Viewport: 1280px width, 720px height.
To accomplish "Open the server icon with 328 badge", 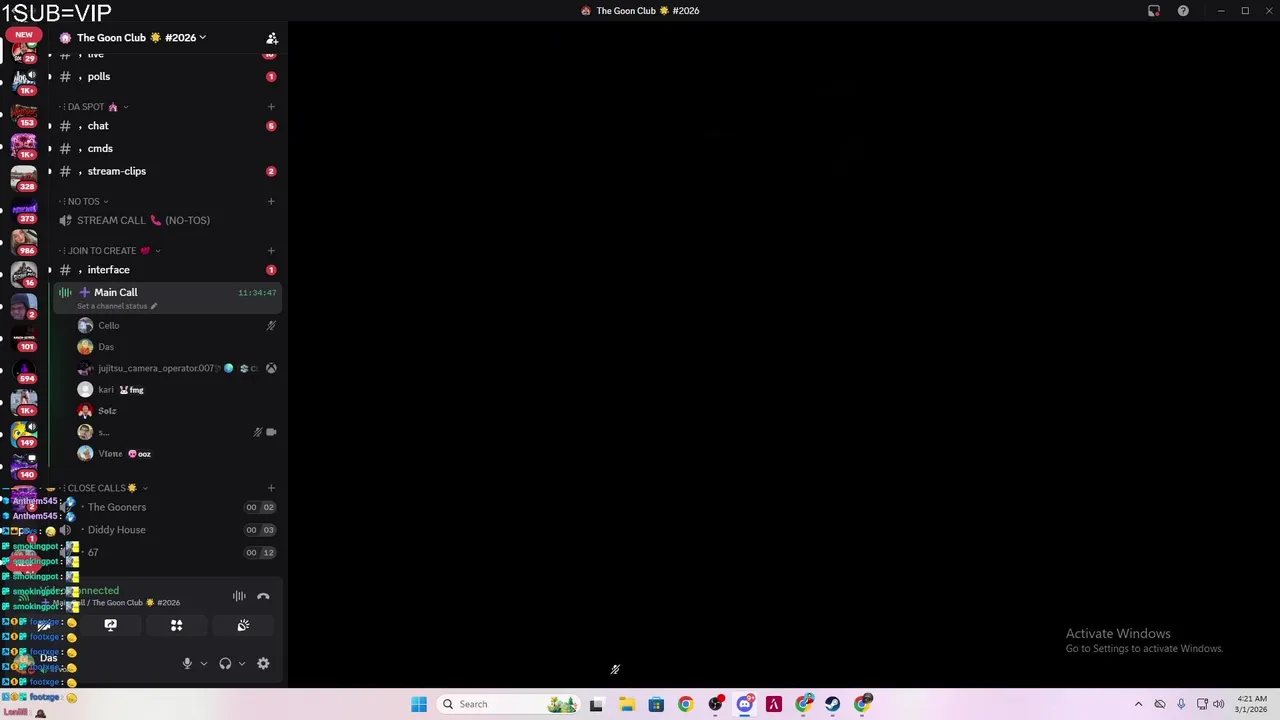I will pyautogui.click(x=24, y=176).
